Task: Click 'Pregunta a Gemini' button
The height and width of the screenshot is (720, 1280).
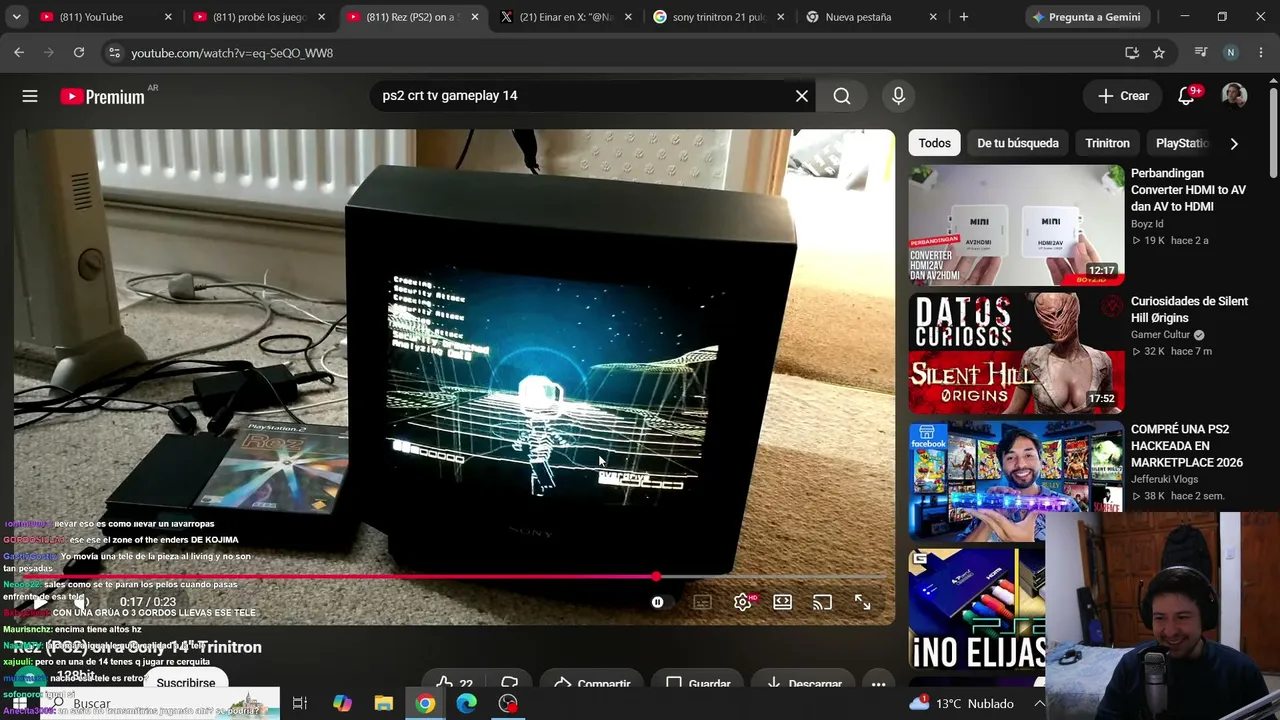Action: click(1088, 17)
